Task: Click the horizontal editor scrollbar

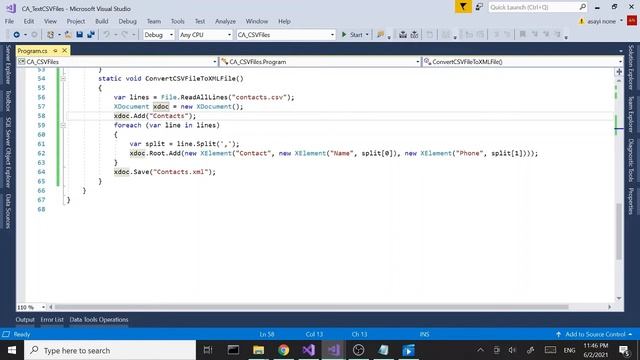Action: click(x=311, y=307)
